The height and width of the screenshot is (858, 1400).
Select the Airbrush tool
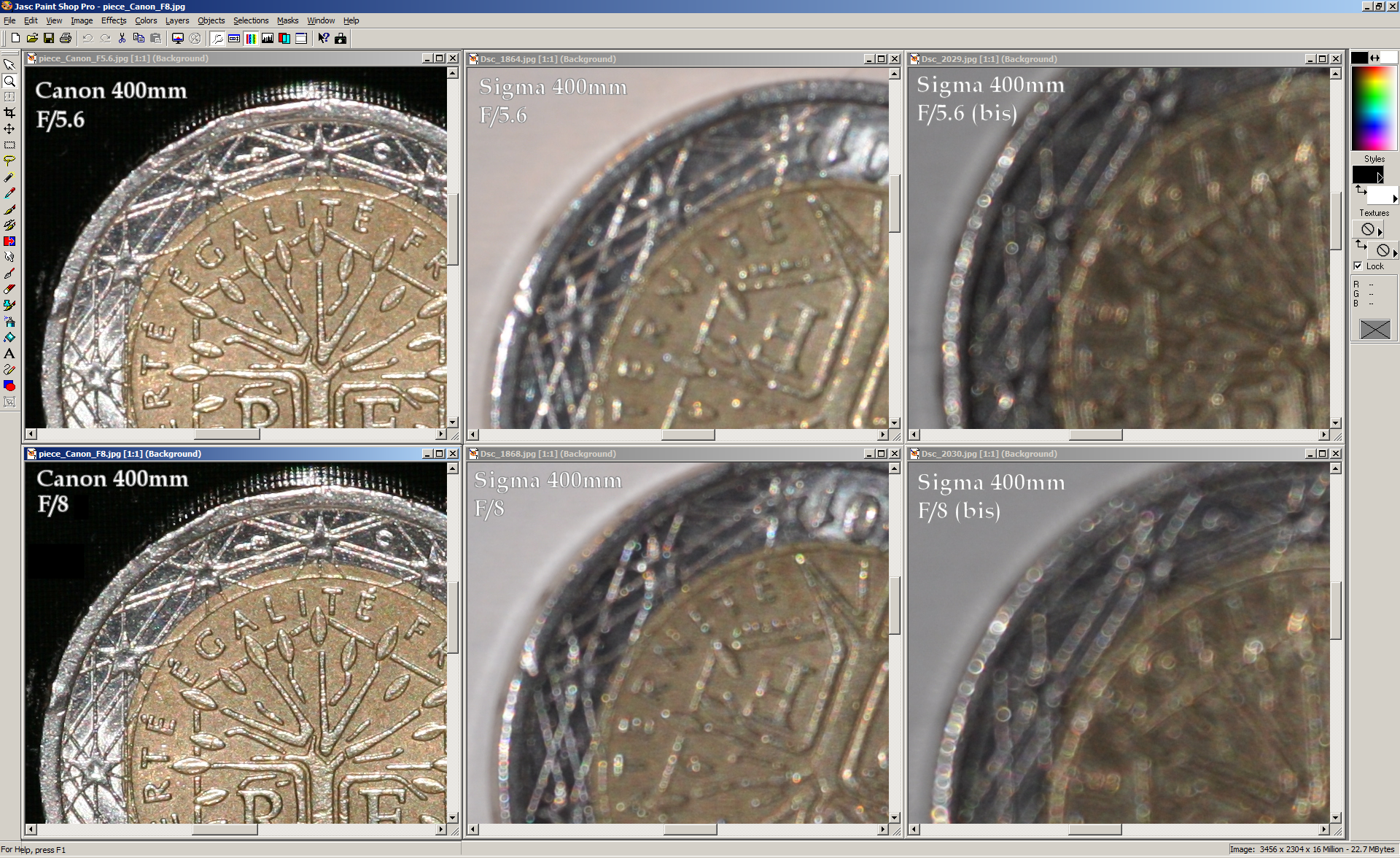click(x=9, y=322)
